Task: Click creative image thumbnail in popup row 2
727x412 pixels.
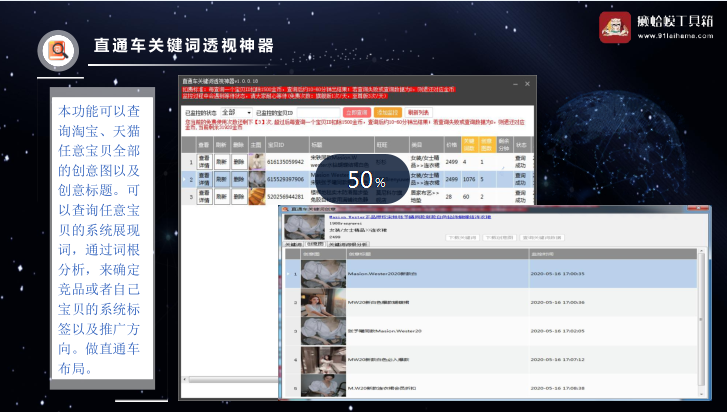Action: (x=323, y=303)
